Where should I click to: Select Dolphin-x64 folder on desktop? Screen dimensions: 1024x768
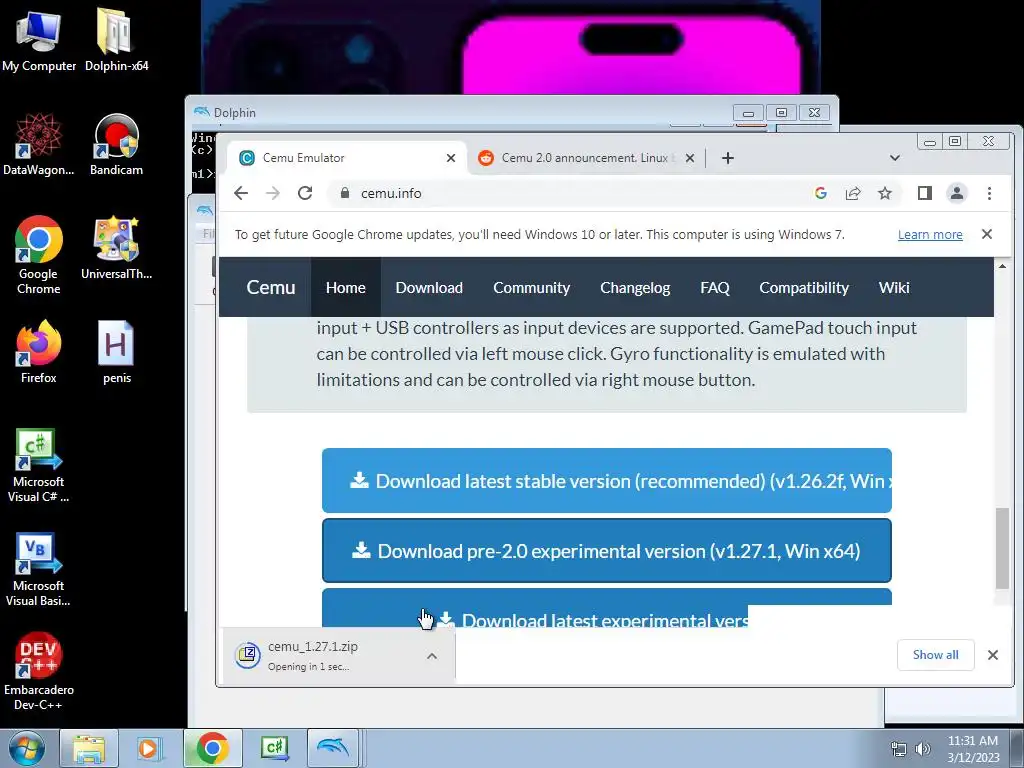point(116,40)
